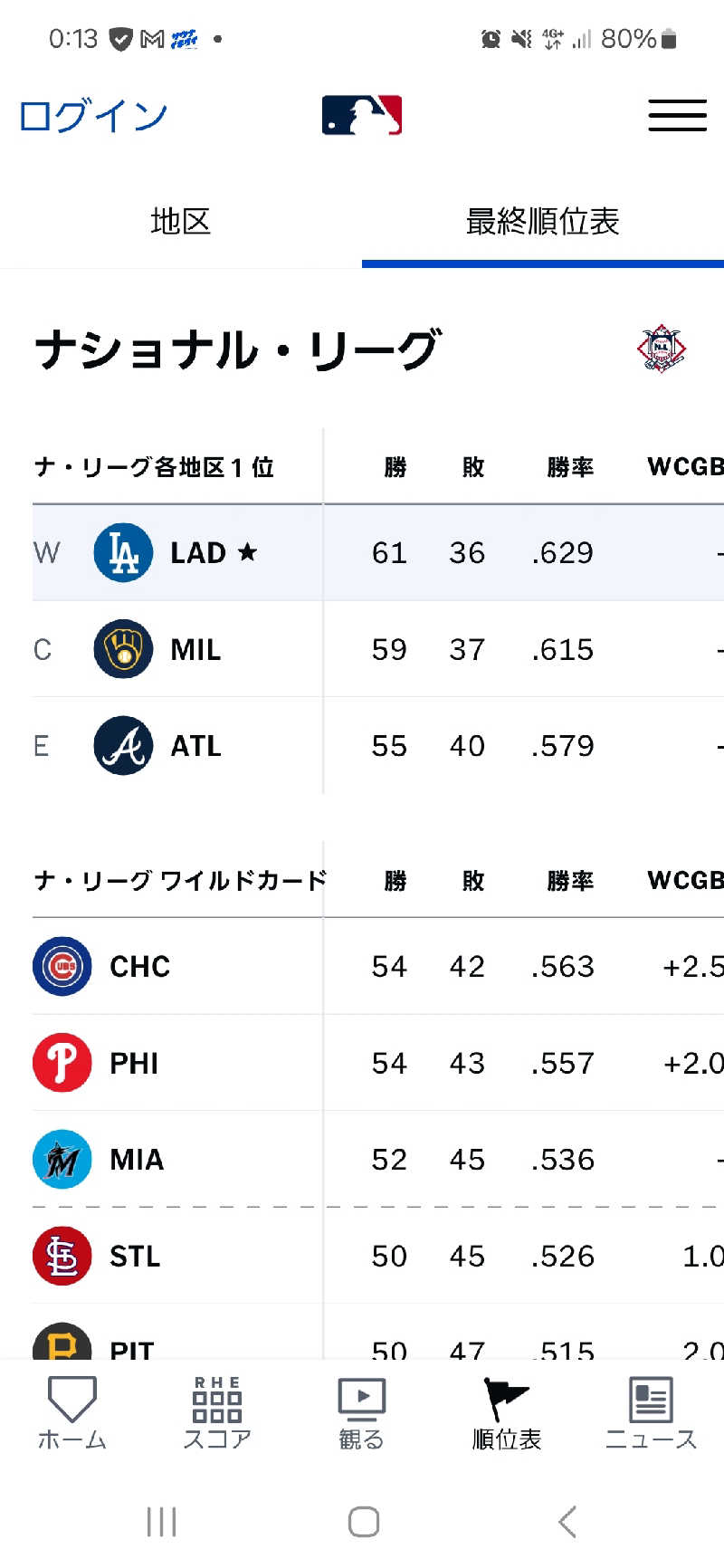724x1568 pixels.
Task: Select the Marlins team logo
Action: (x=62, y=1160)
